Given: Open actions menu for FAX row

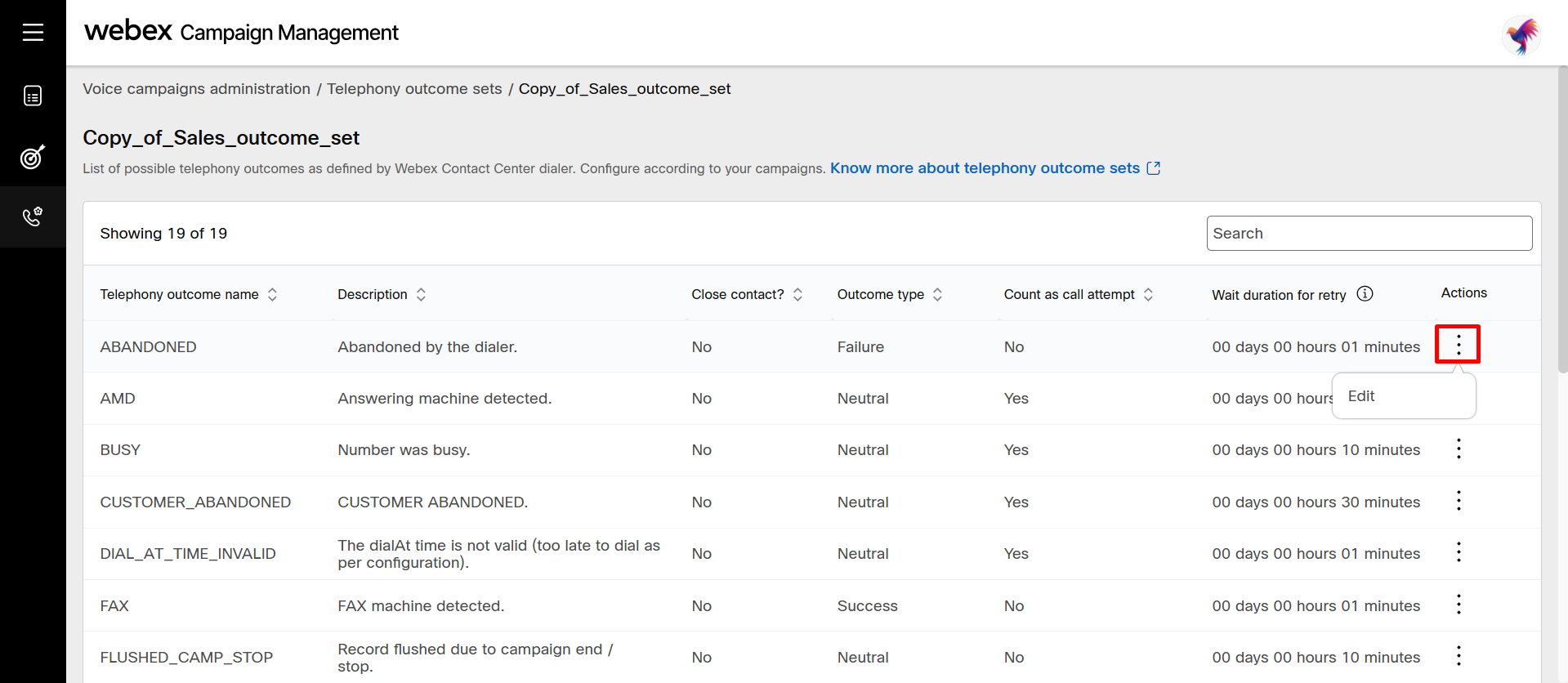Looking at the screenshot, I should coord(1459,605).
